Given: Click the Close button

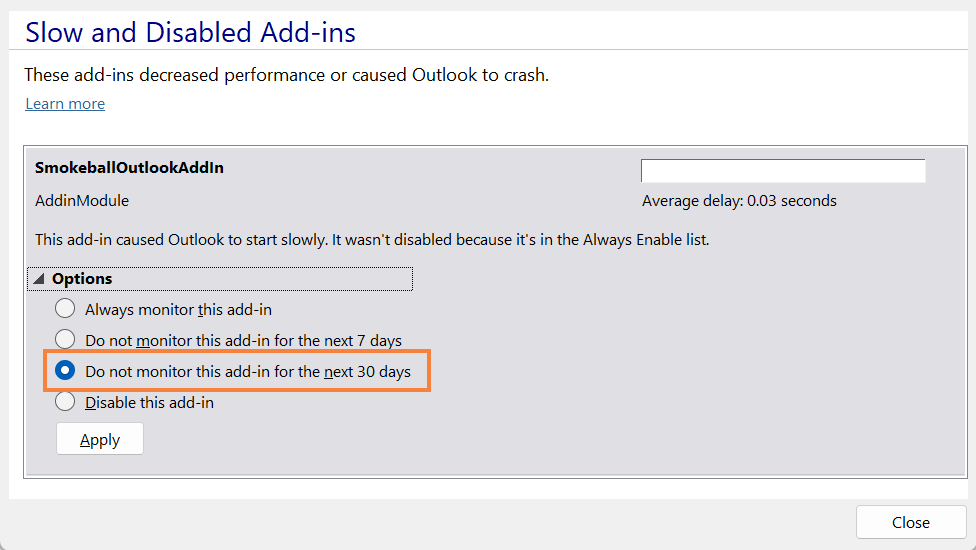Looking at the screenshot, I should [910, 522].
